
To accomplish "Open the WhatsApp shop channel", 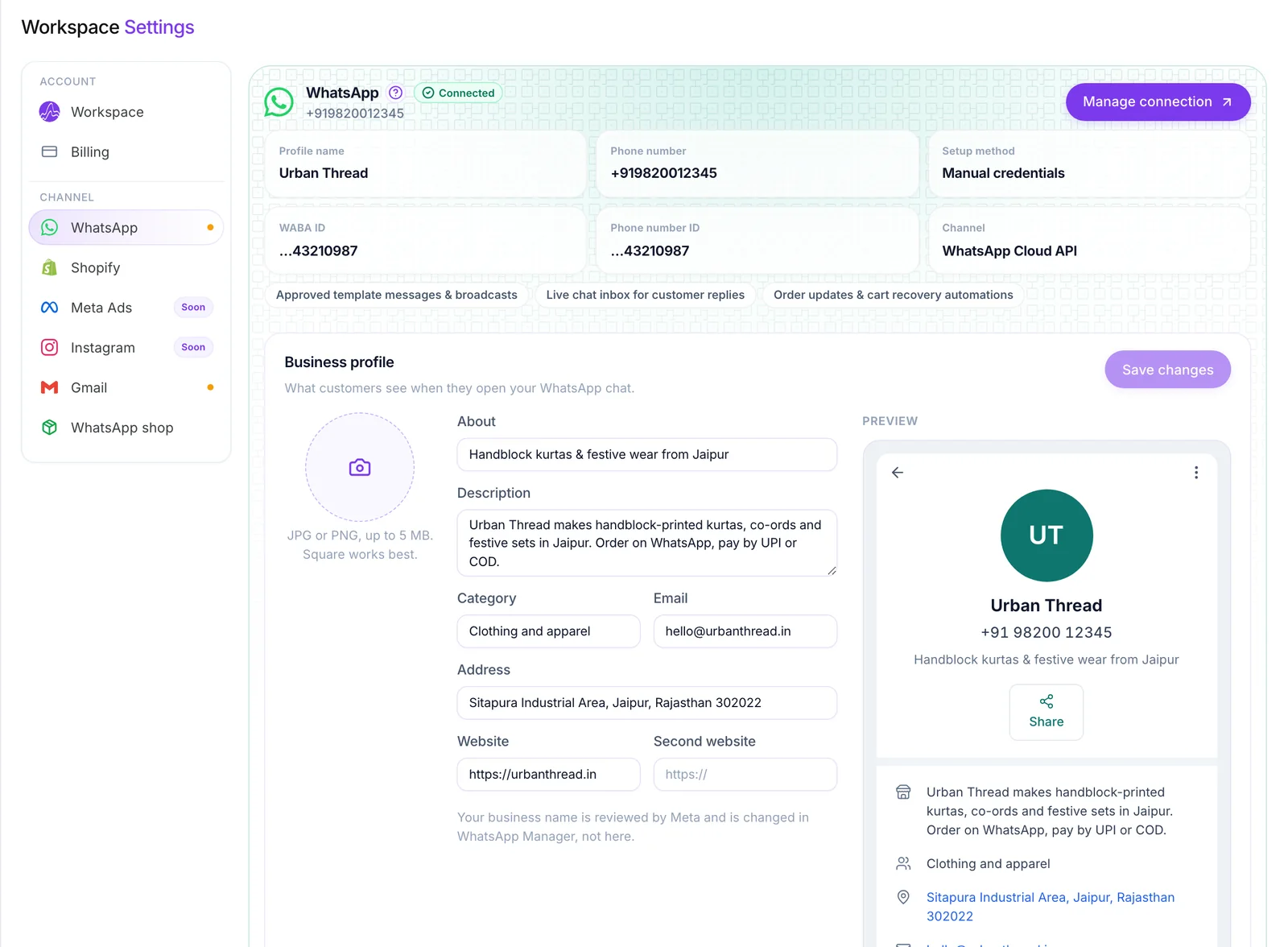I will (x=126, y=428).
